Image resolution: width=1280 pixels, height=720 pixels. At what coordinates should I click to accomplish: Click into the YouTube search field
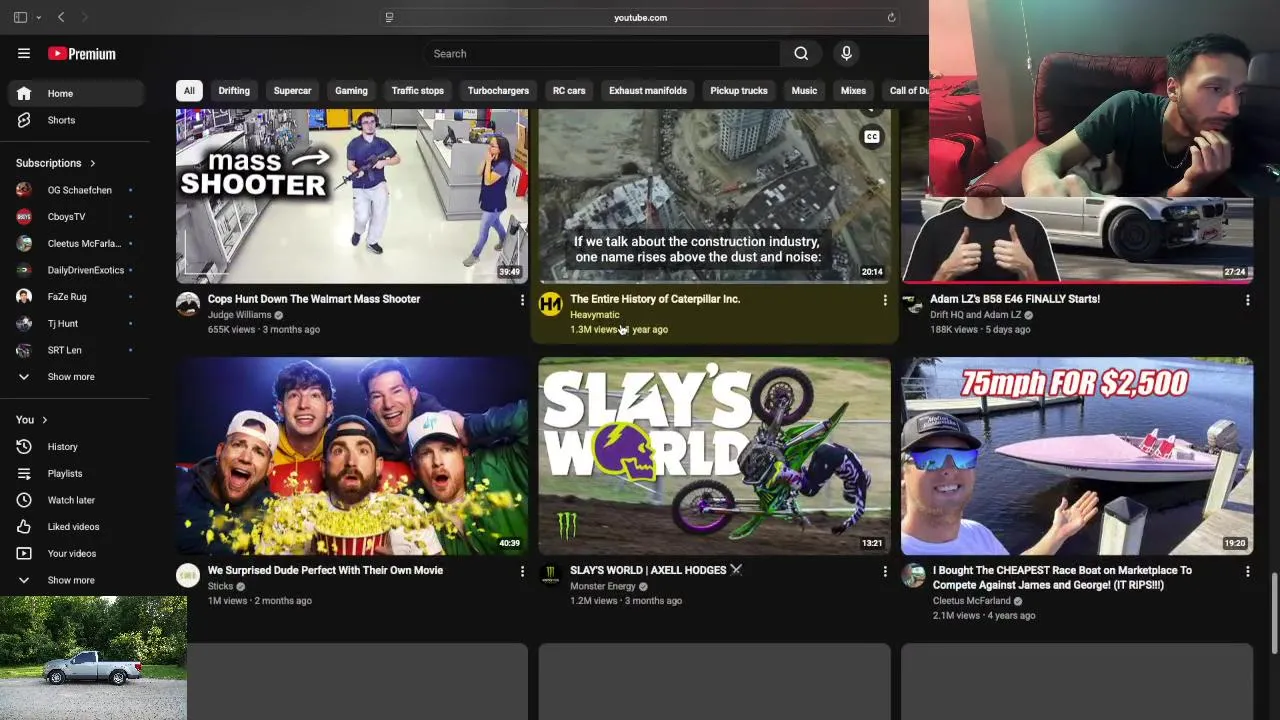pyautogui.click(x=602, y=54)
